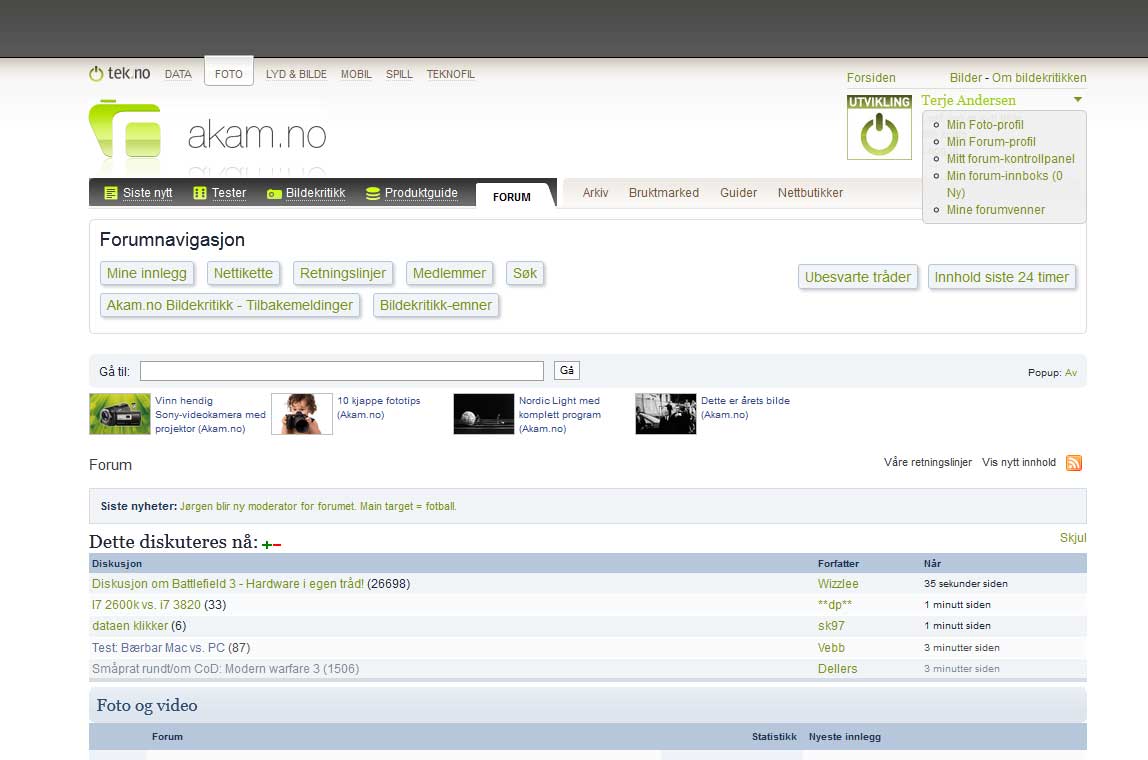Hide the discussions list with Skjul
Image resolution: width=1148 pixels, height=760 pixels.
click(1073, 537)
